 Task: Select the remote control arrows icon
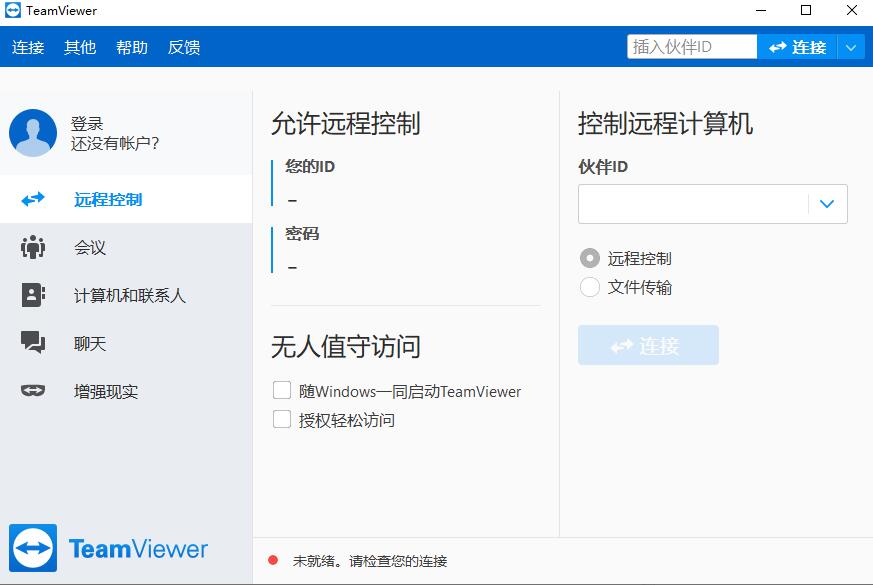tap(33, 199)
